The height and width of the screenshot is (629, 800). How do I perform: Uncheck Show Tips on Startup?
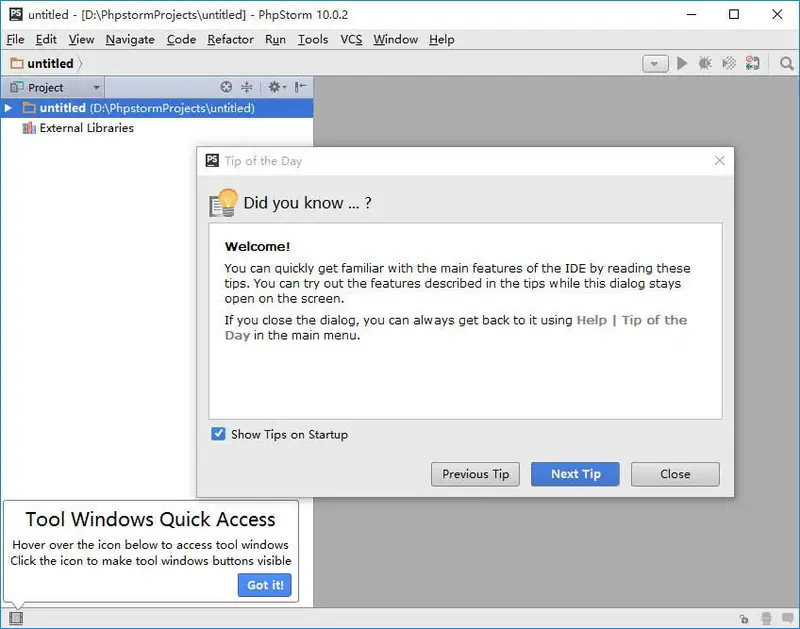pos(218,434)
